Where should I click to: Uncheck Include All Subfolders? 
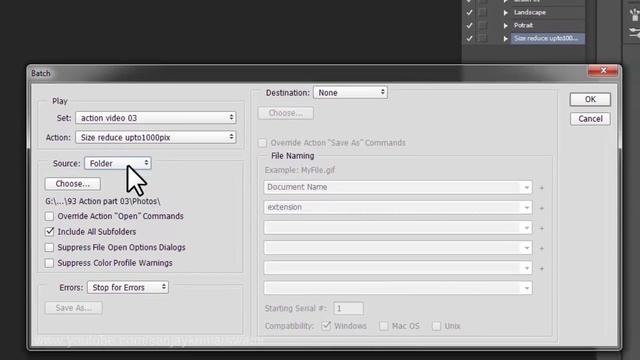pyautogui.click(x=49, y=231)
